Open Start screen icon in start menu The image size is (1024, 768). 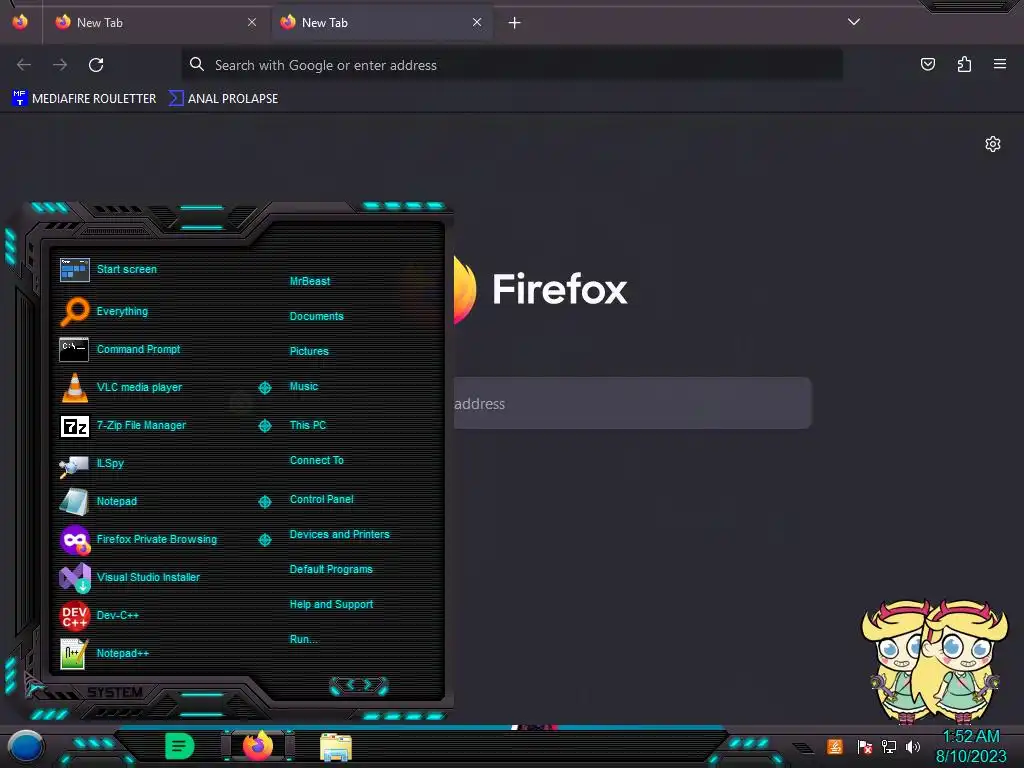tap(74, 269)
